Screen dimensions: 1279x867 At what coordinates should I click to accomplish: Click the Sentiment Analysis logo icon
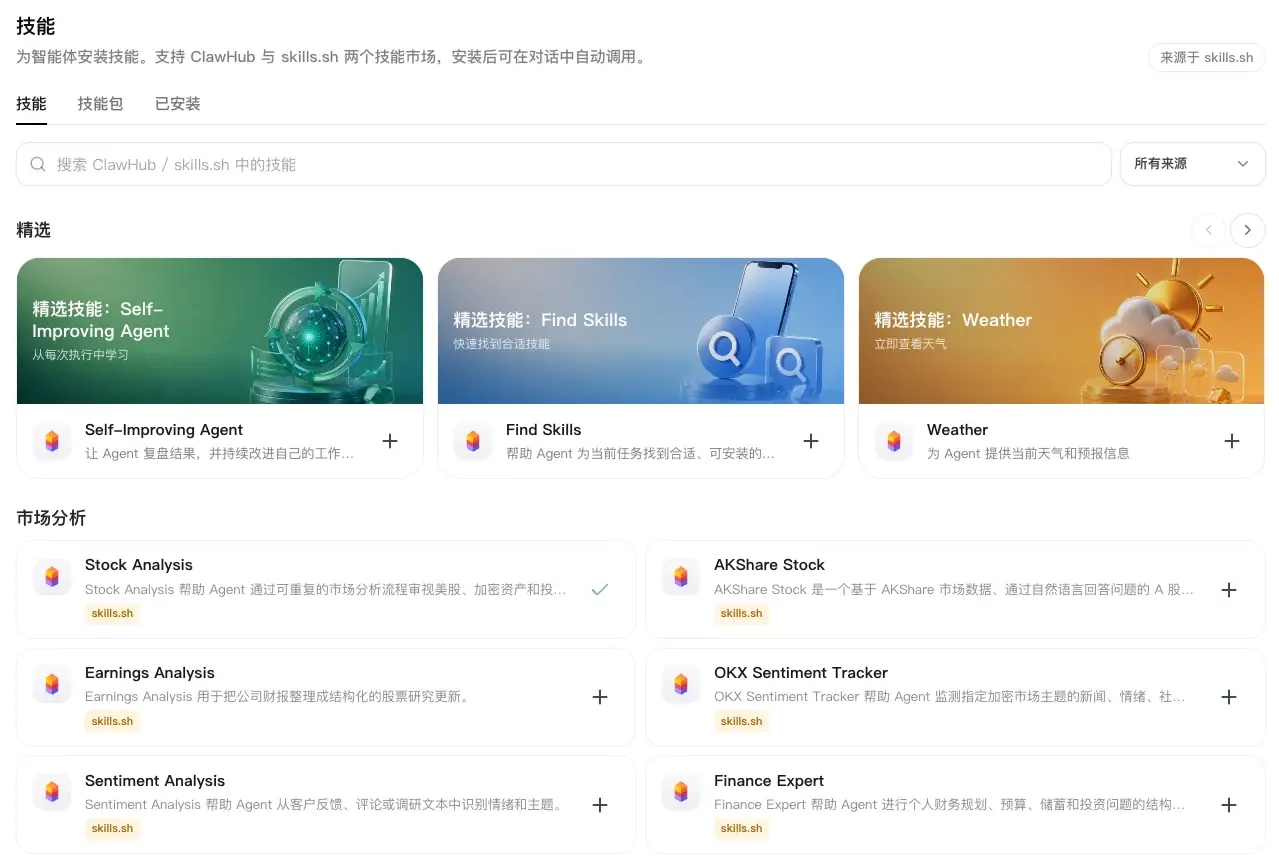point(52,793)
